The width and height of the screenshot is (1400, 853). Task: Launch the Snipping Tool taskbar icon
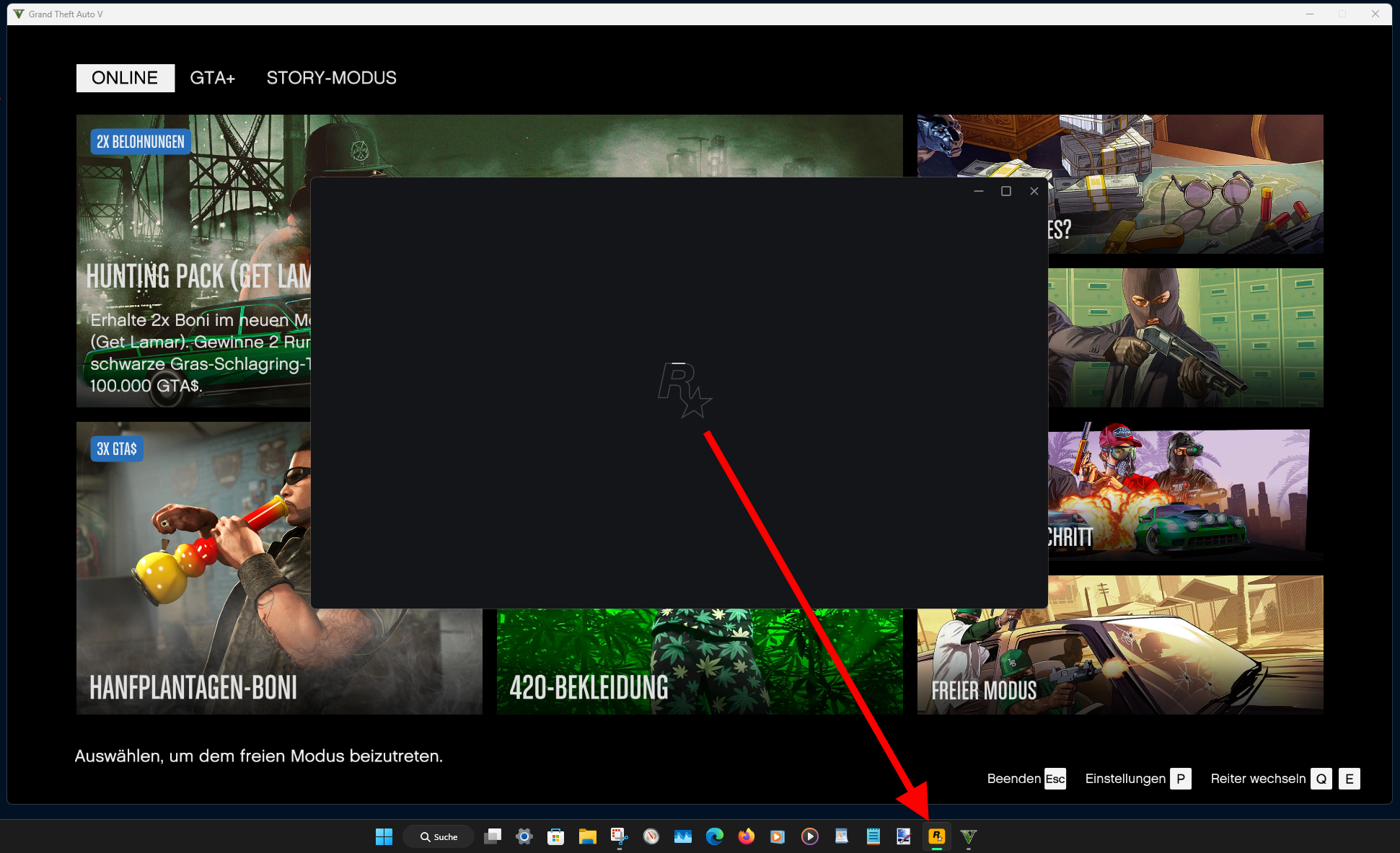(619, 836)
